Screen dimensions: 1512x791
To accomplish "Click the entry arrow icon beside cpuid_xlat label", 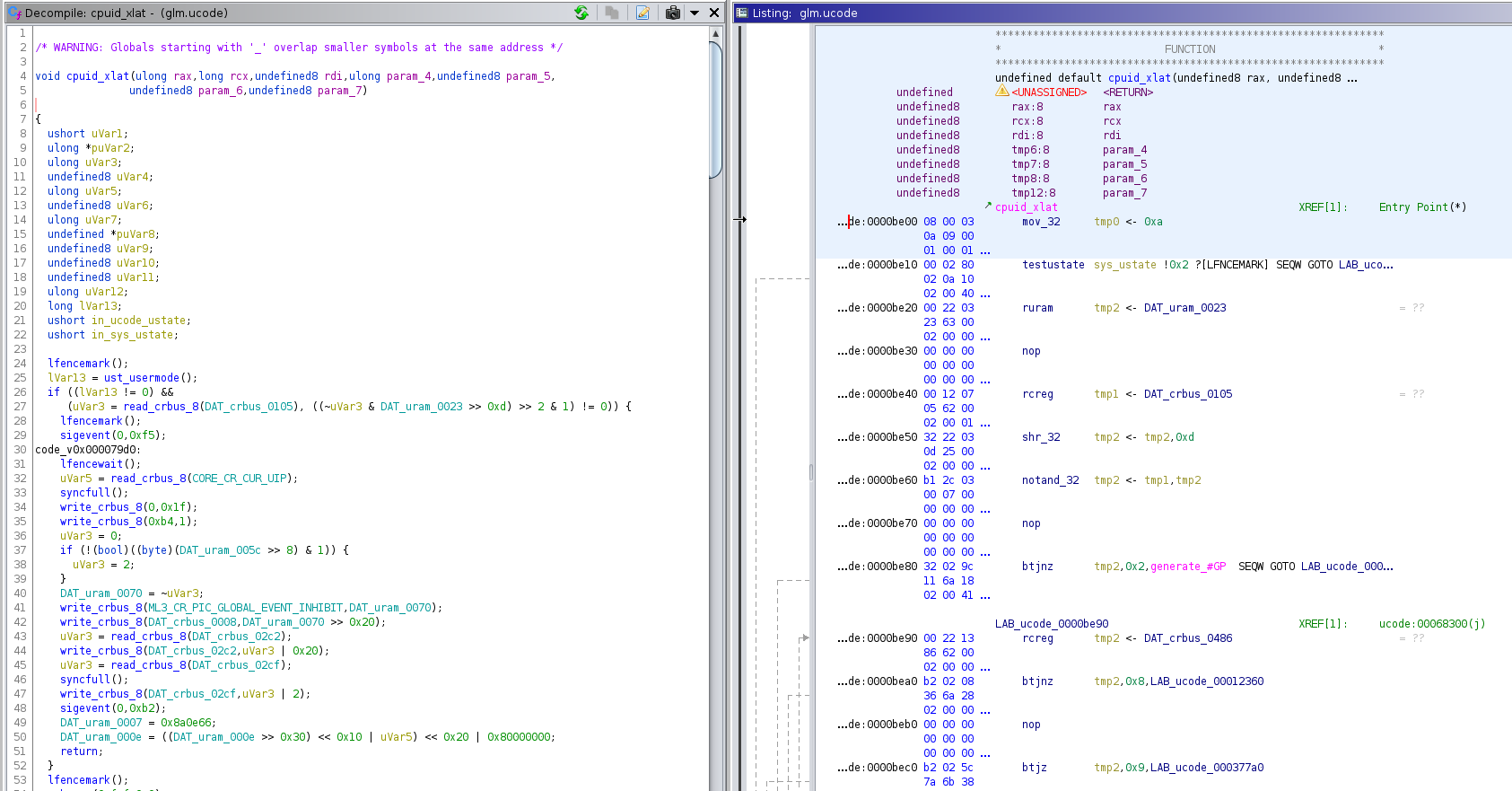I will pos(988,206).
